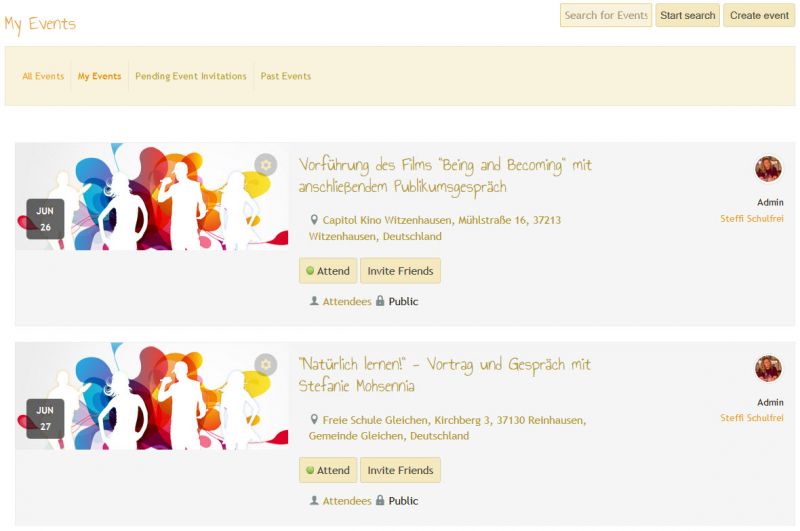Click Create event button
The width and height of the screenshot is (800, 531).
[x=759, y=15]
